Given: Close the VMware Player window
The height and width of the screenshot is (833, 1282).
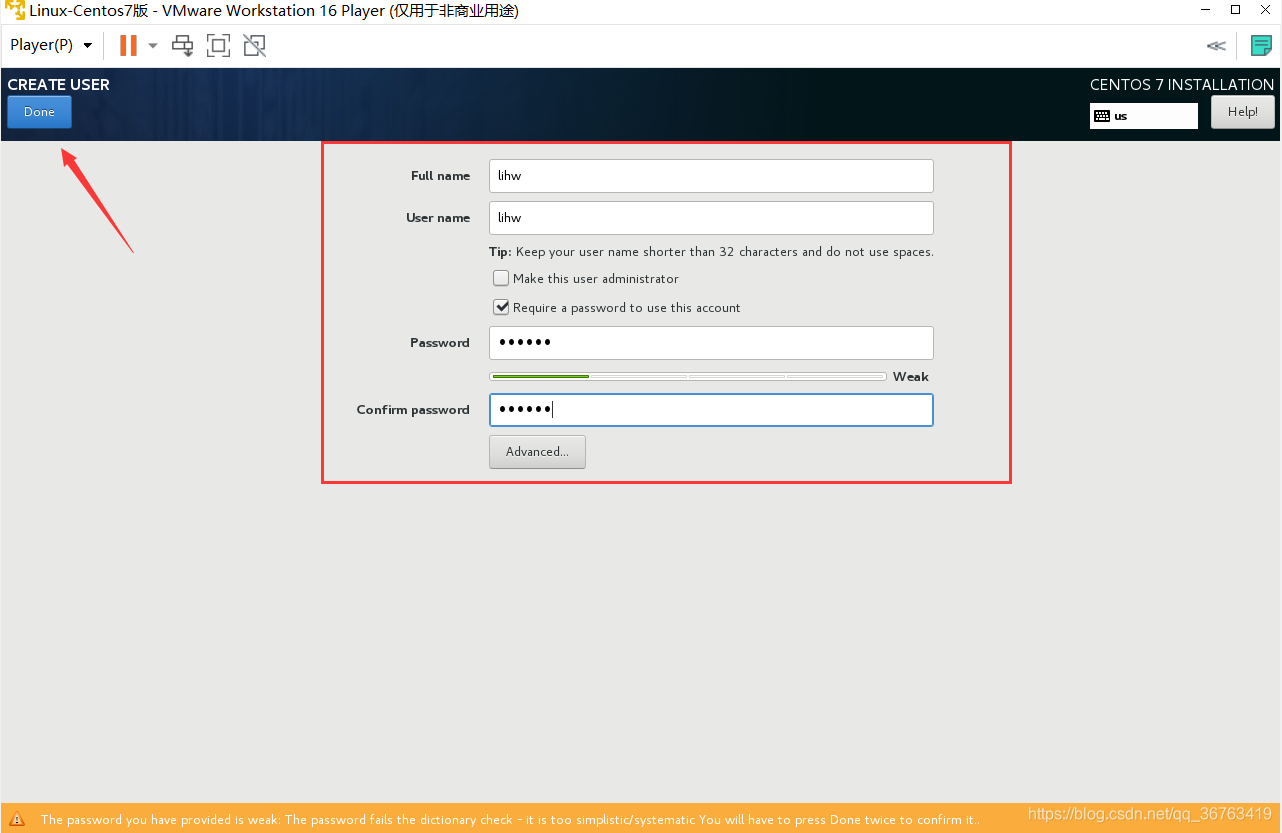Looking at the screenshot, I should pos(1266,11).
